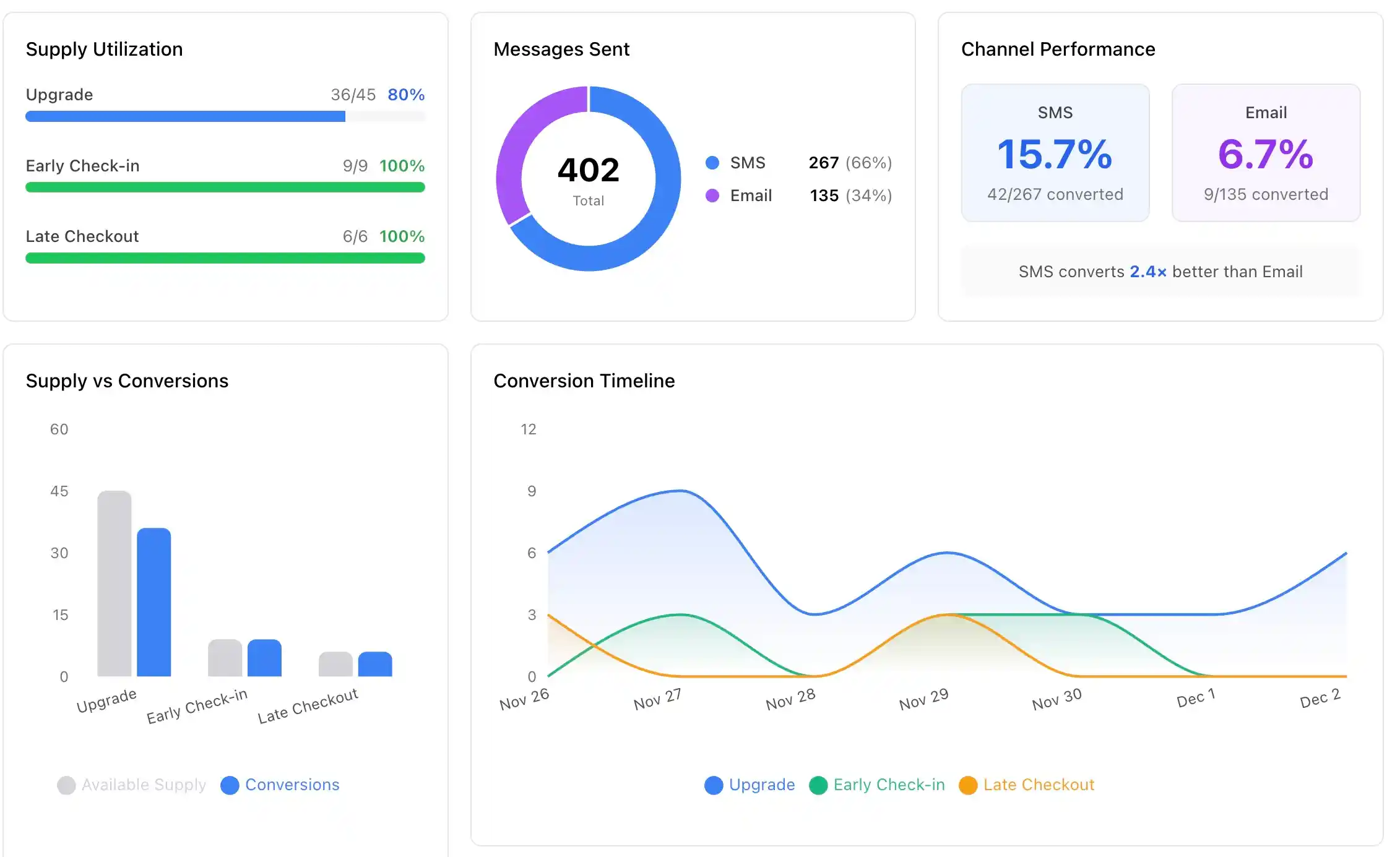Click the blue Late Checkout conversions bar
Viewport: 1400px width, 857px height.
[x=375, y=664]
